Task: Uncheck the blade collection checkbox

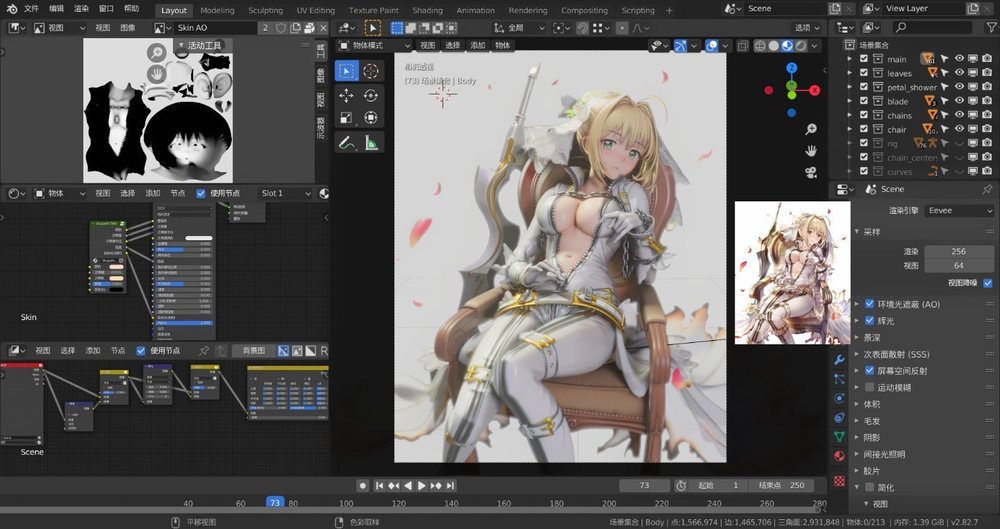Action: point(864,101)
